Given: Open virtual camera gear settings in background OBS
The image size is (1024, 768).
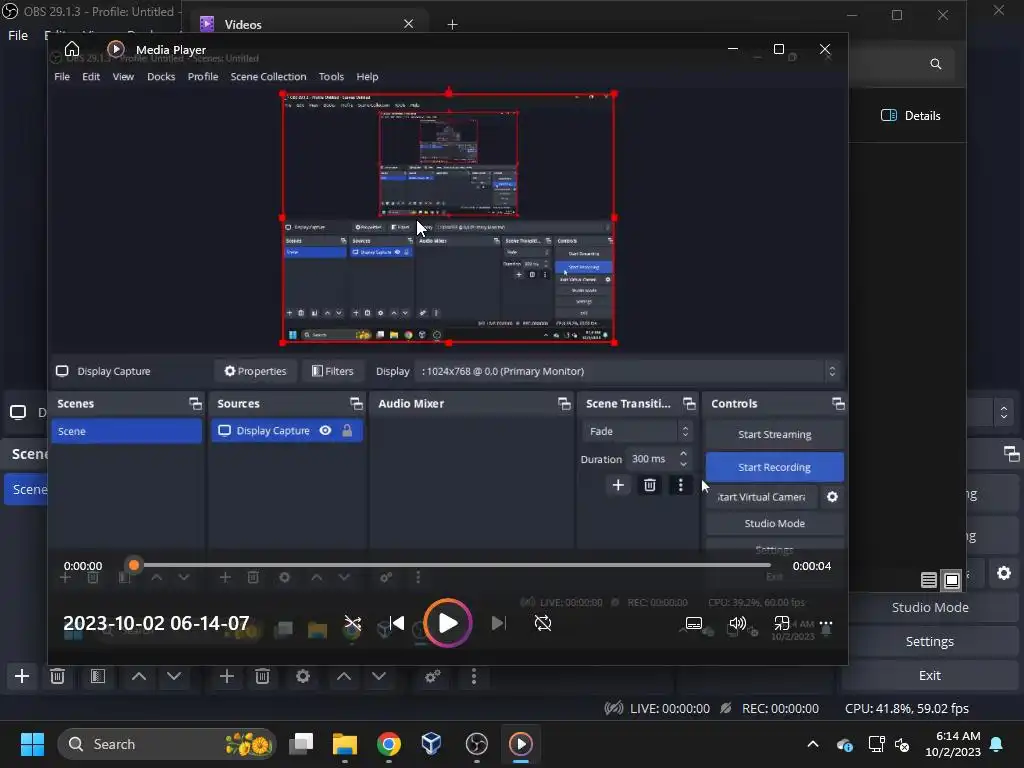Looking at the screenshot, I should (x=1004, y=573).
